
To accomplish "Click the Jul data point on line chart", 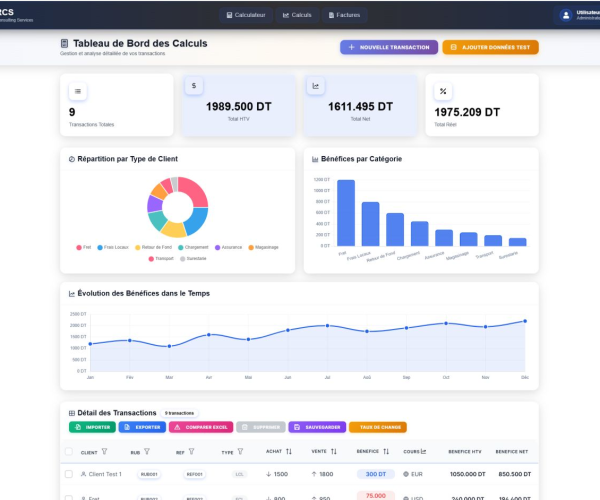I will click(327, 326).
